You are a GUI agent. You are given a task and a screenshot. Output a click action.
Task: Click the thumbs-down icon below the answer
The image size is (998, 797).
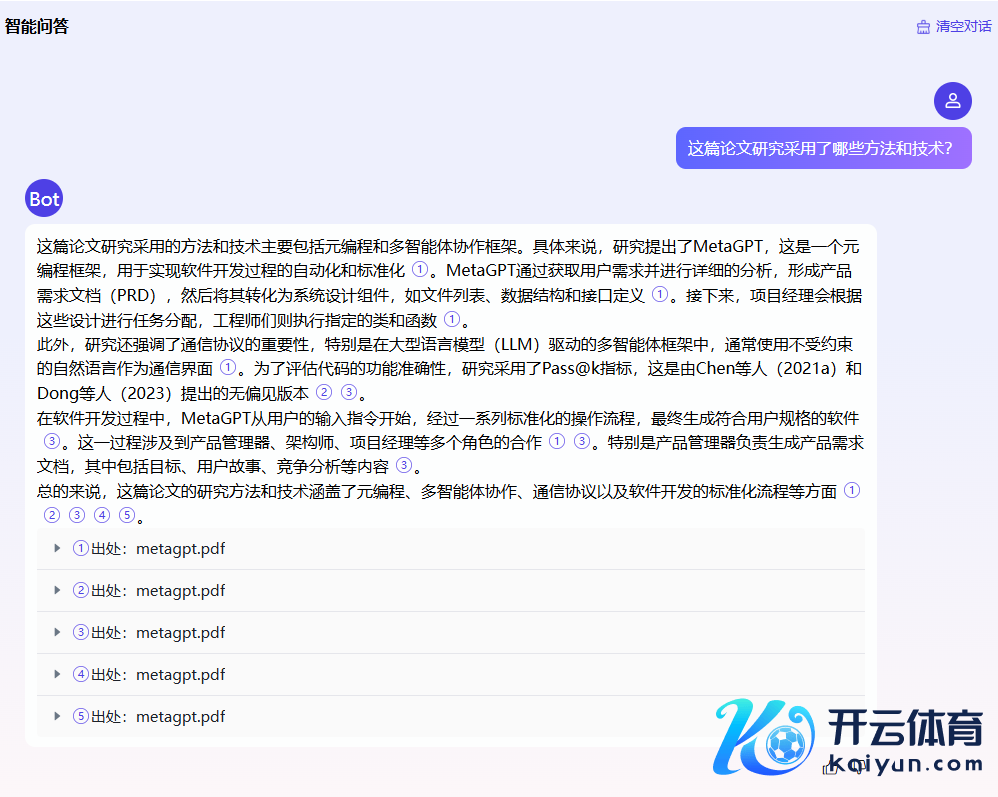tap(858, 768)
